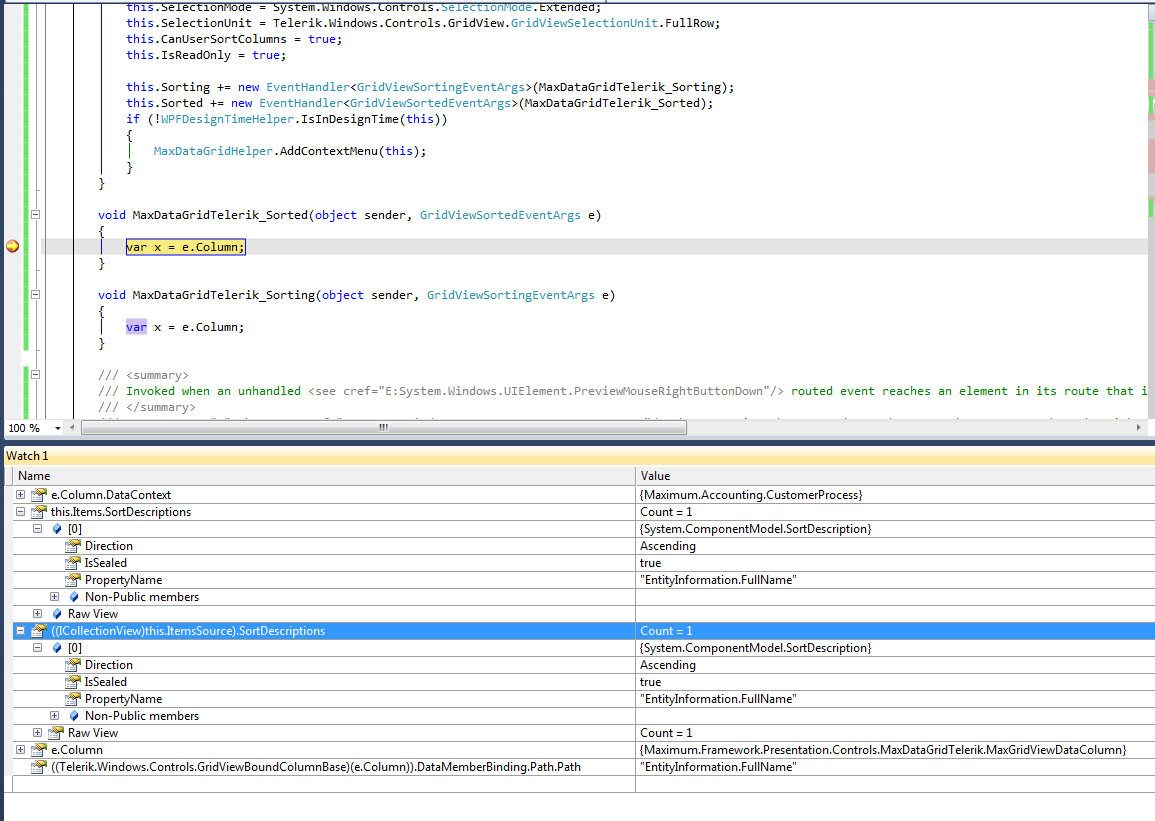1155x821 pixels.
Task: Collapse first [0] item under this.Items.SortDescriptions
Action: pyautogui.click(x=38, y=529)
